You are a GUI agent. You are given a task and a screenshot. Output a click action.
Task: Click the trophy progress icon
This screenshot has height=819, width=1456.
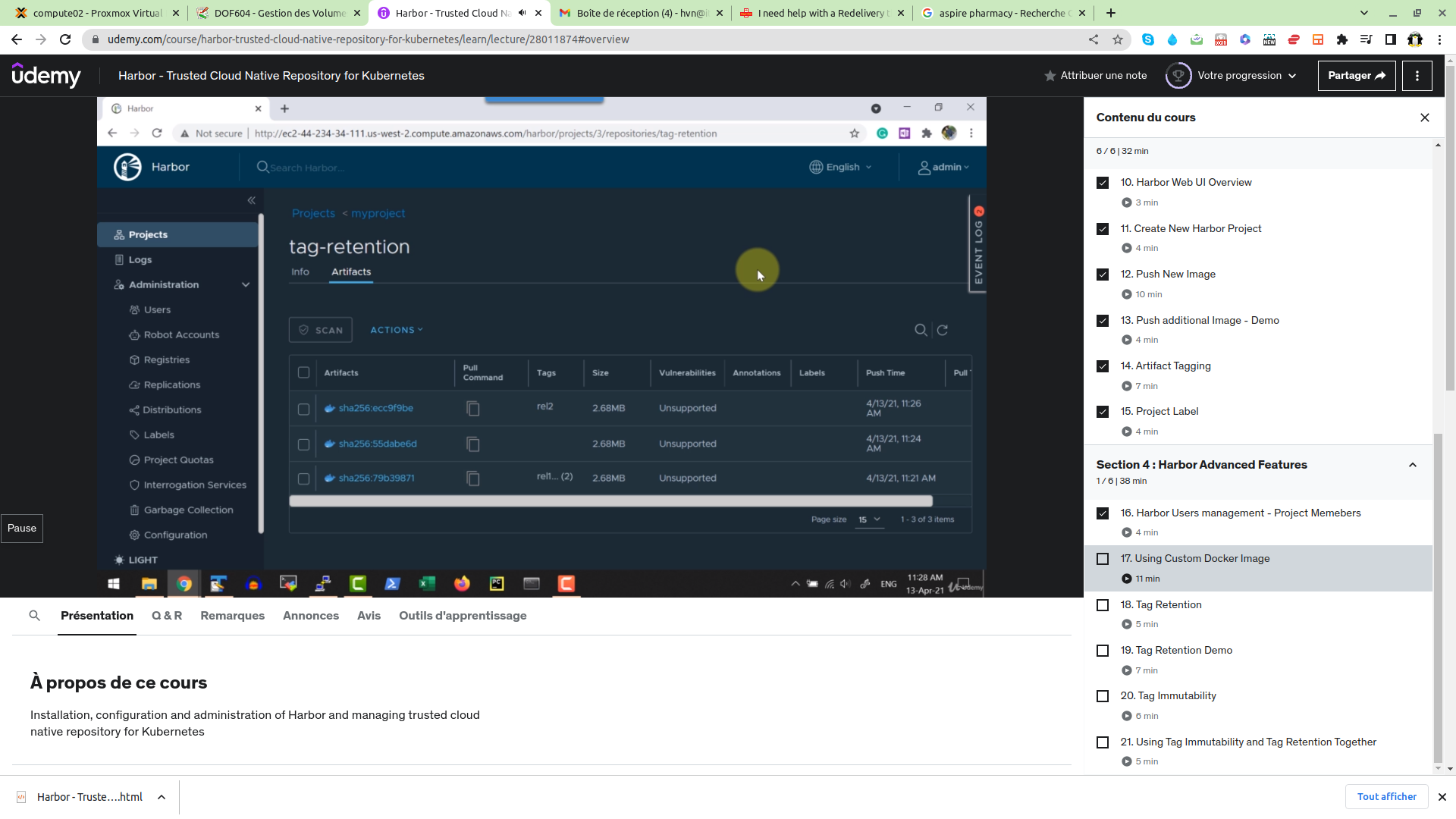coord(1178,76)
